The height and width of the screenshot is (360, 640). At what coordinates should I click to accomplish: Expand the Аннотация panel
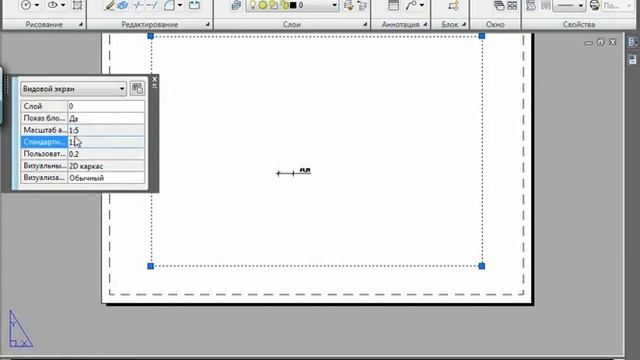pos(425,24)
